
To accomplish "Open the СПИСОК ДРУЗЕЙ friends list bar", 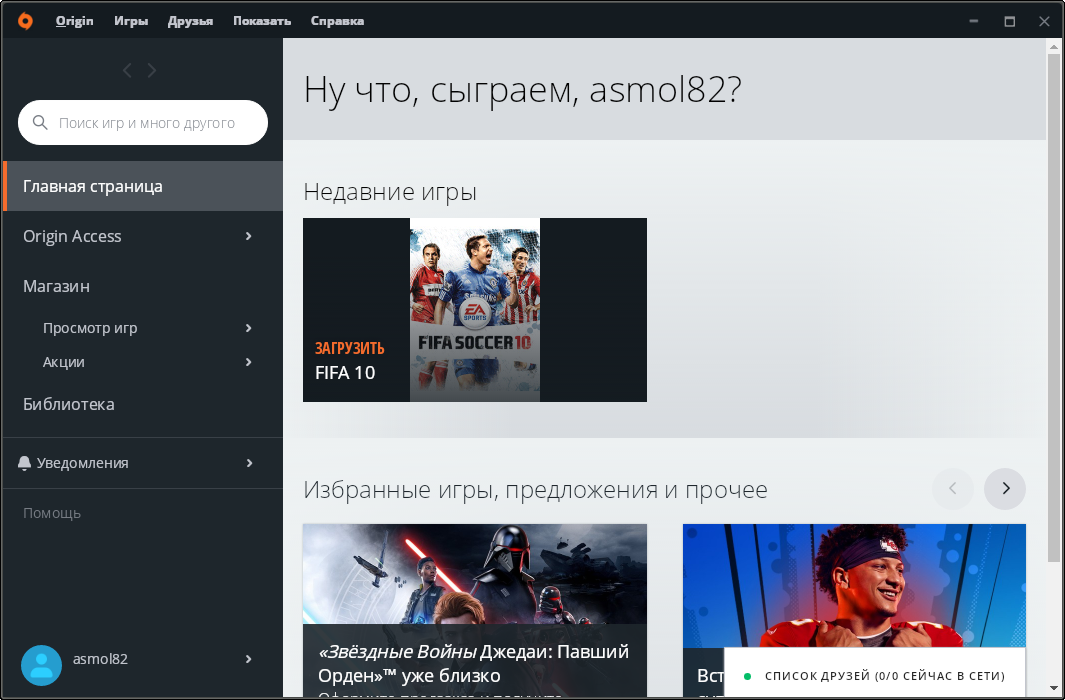I will click(x=874, y=673).
